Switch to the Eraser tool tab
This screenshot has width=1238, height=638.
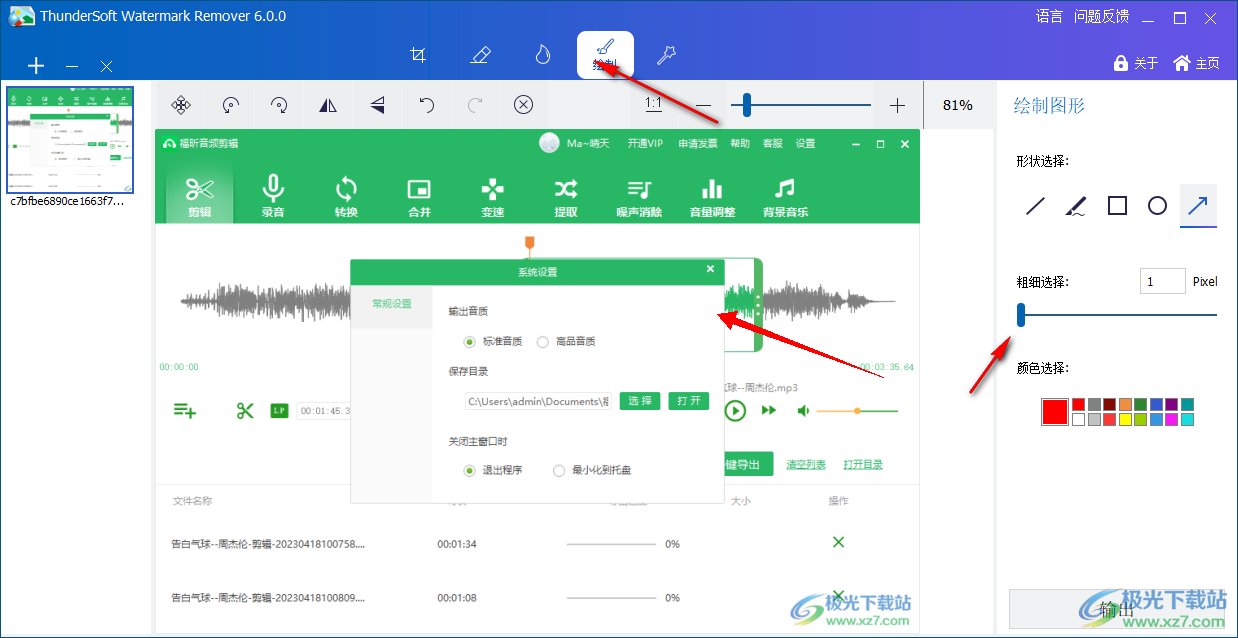481,55
